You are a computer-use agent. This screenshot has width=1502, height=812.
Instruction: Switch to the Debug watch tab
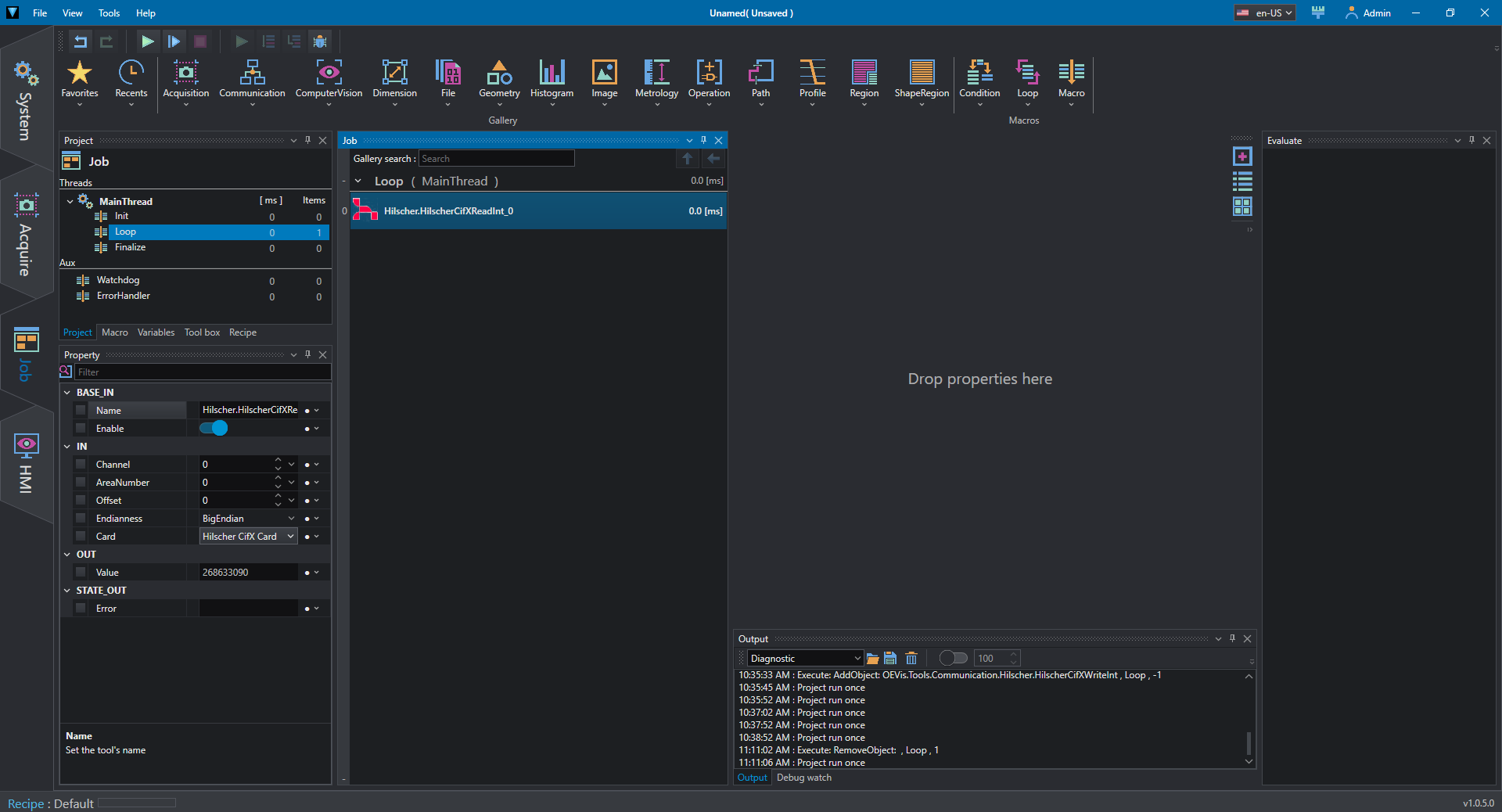[x=803, y=778]
